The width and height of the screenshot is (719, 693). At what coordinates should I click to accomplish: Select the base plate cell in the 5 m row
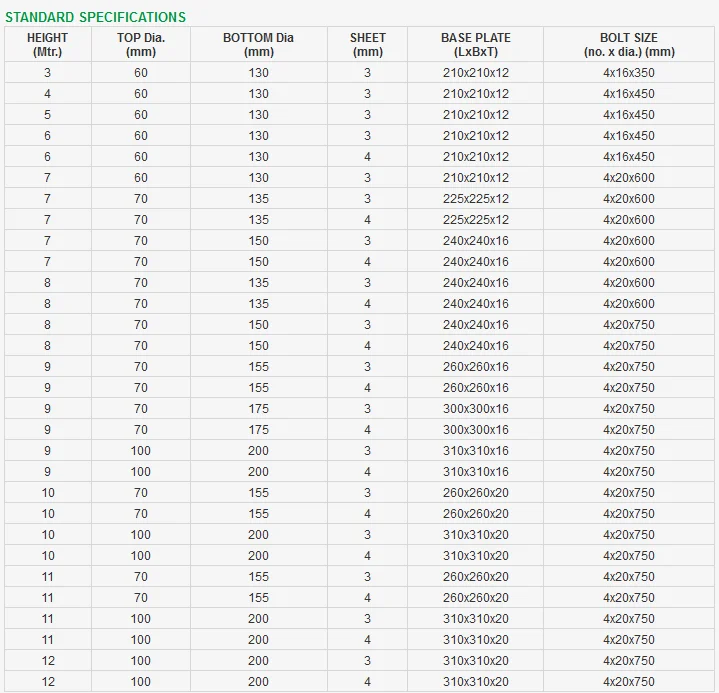tap(475, 115)
